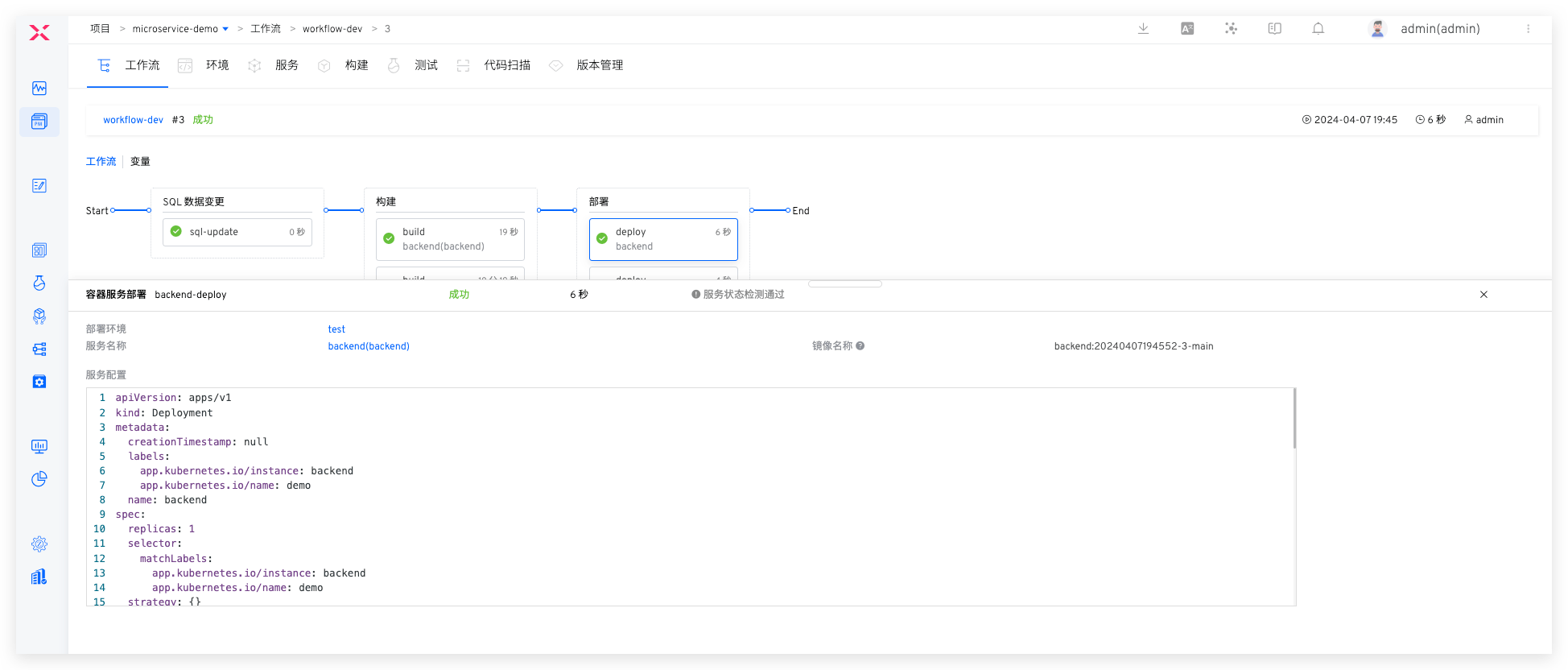
Task: Switch to the 测试 tab
Action: click(412, 65)
